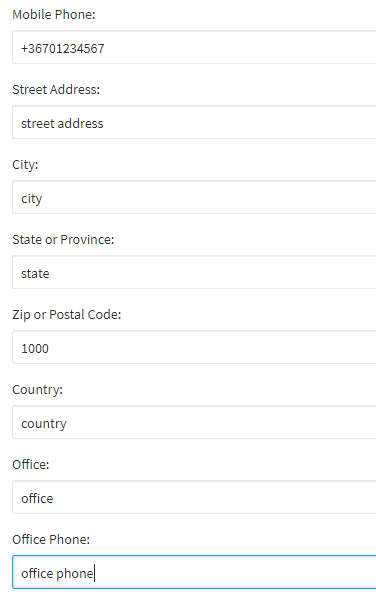Viewport: 376px width, 598px height.
Task: Click the "Street Address:" label text
Action: [x=56, y=90]
